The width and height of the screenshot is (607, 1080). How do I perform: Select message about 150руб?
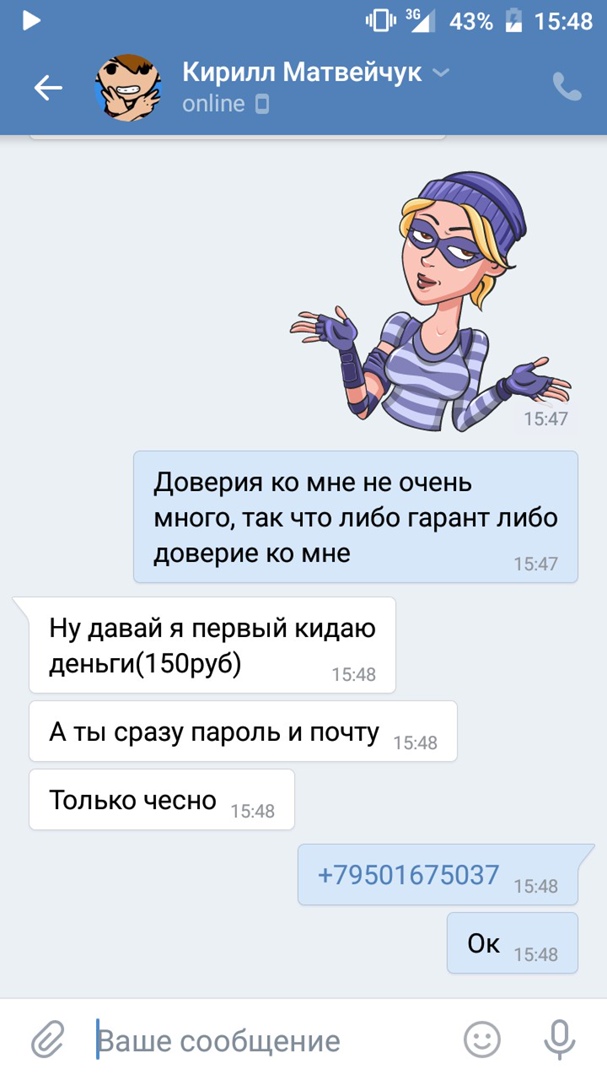click(212, 645)
